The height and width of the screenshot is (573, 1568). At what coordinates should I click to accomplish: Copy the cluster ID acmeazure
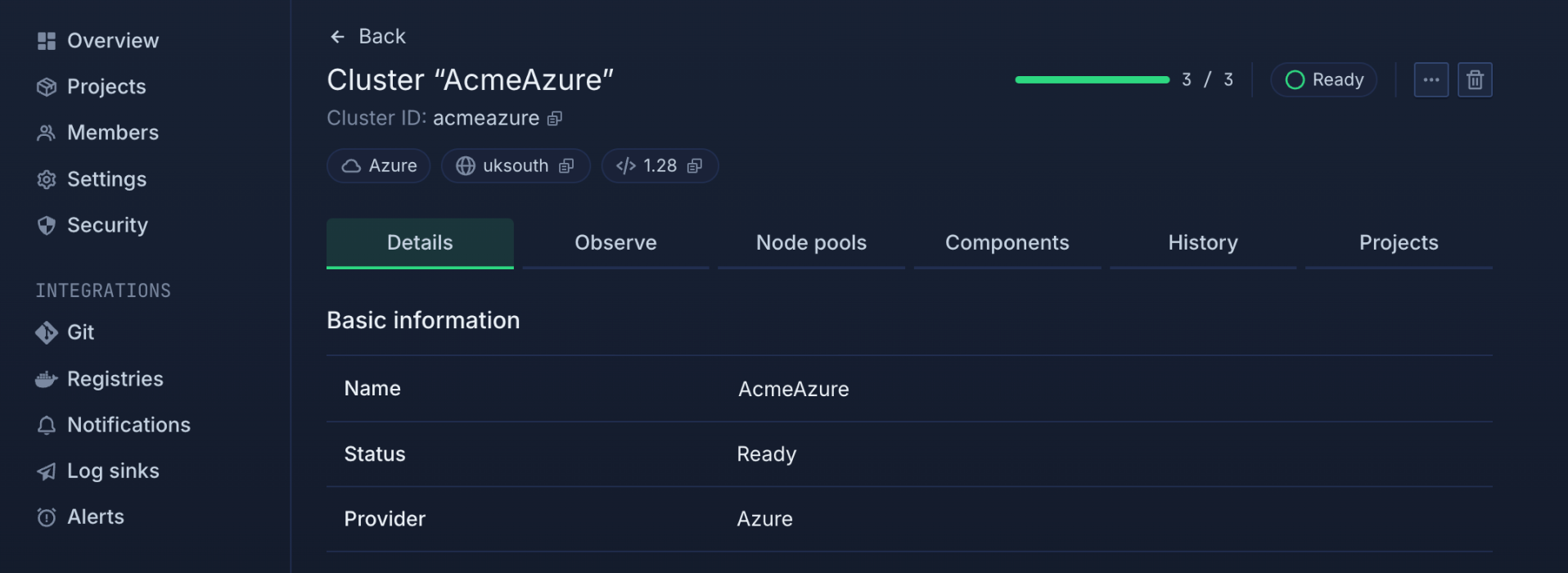point(555,119)
